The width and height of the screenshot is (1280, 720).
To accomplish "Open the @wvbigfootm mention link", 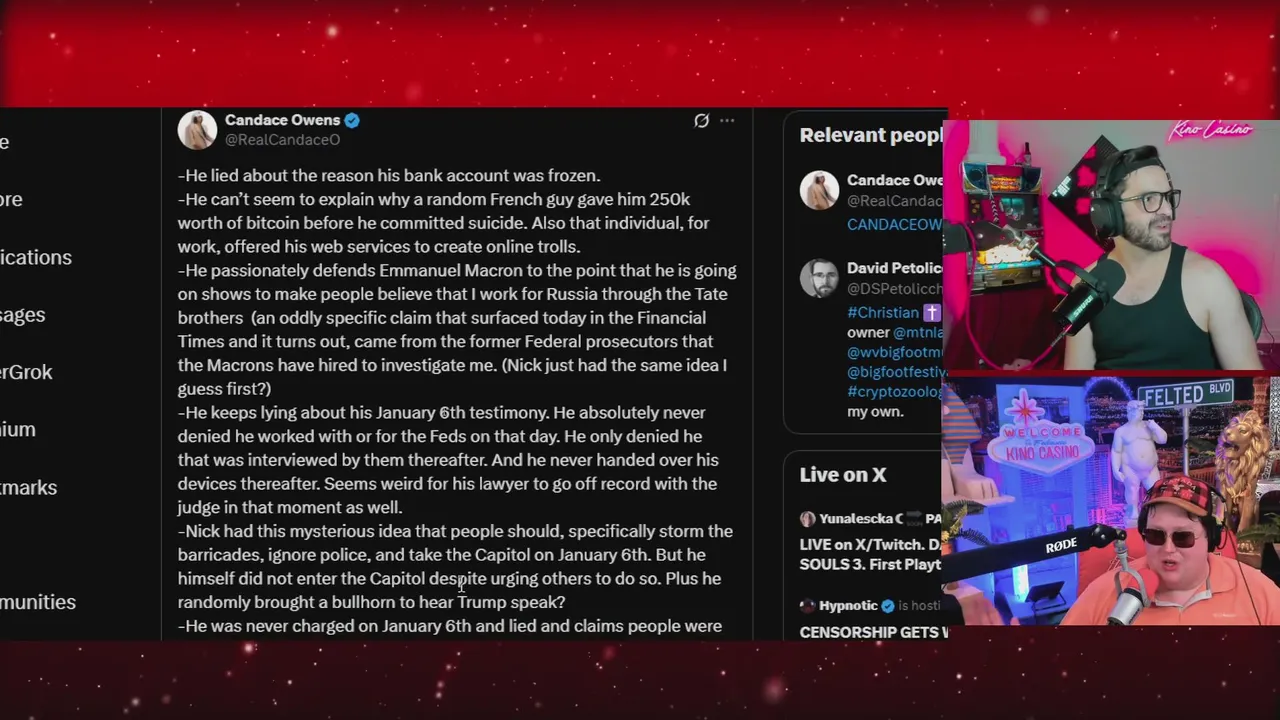I will (895, 352).
